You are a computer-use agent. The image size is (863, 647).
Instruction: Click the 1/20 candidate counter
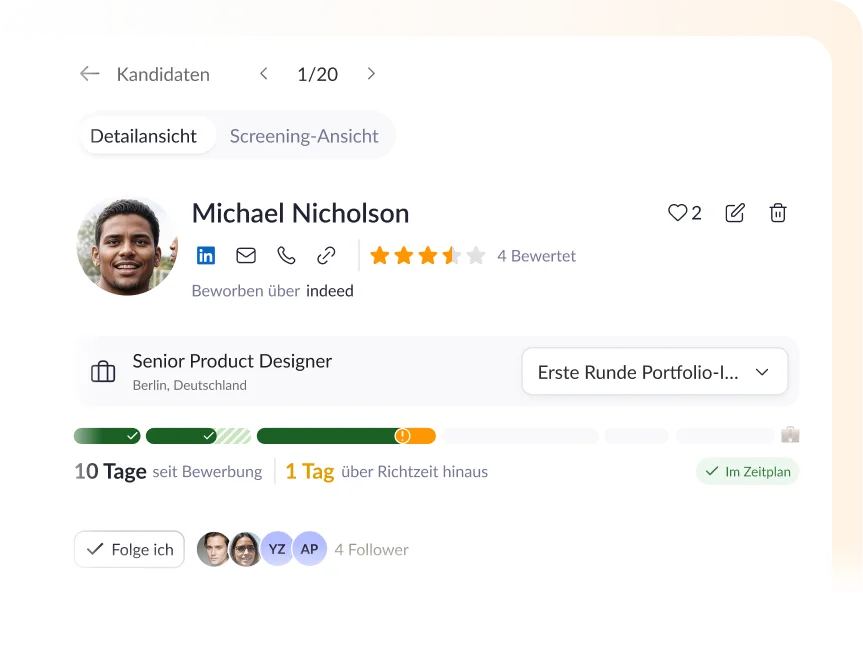(318, 74)
